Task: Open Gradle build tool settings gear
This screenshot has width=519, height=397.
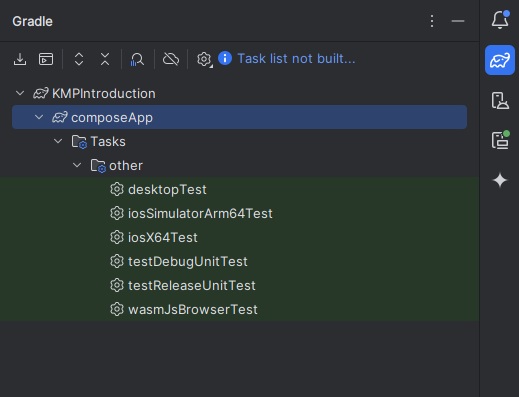Action: [x=204, y=59]
